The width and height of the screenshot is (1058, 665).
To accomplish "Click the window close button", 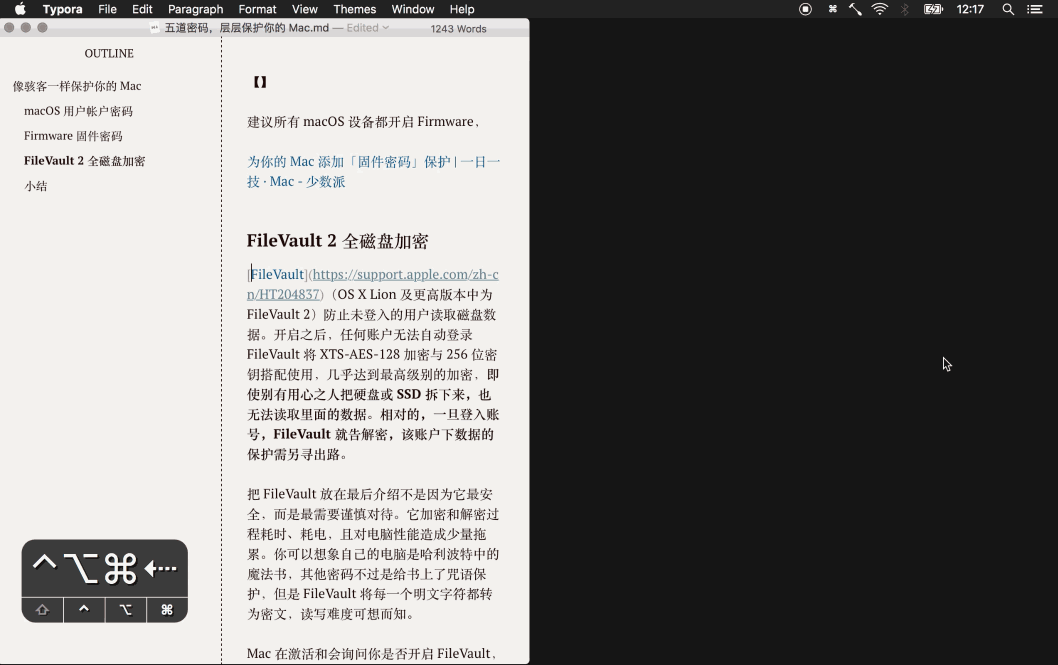I will (x=9, y=28).
